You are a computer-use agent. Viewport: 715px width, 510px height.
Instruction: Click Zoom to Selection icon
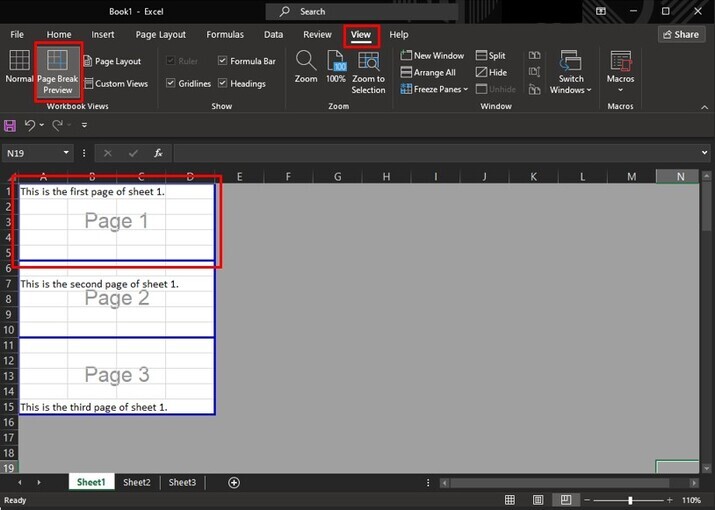[368, 61]
